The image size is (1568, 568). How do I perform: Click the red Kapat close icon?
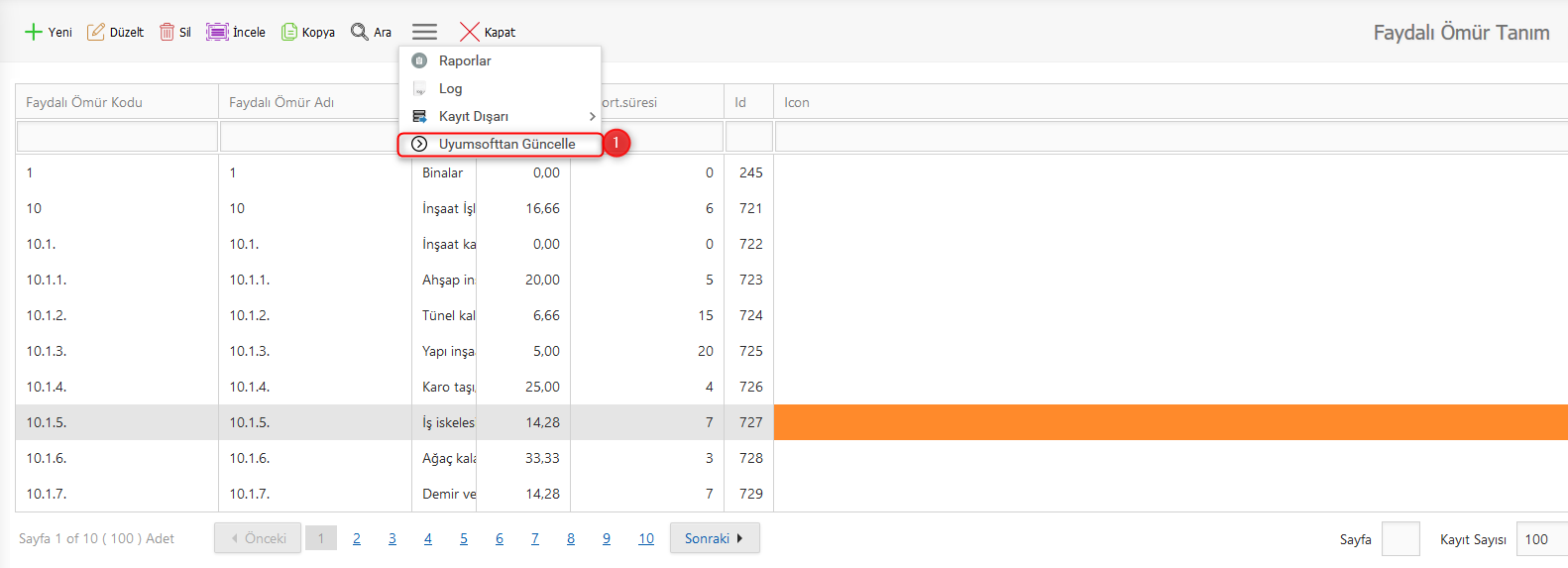pyautogui.click(x=470, y=32)
